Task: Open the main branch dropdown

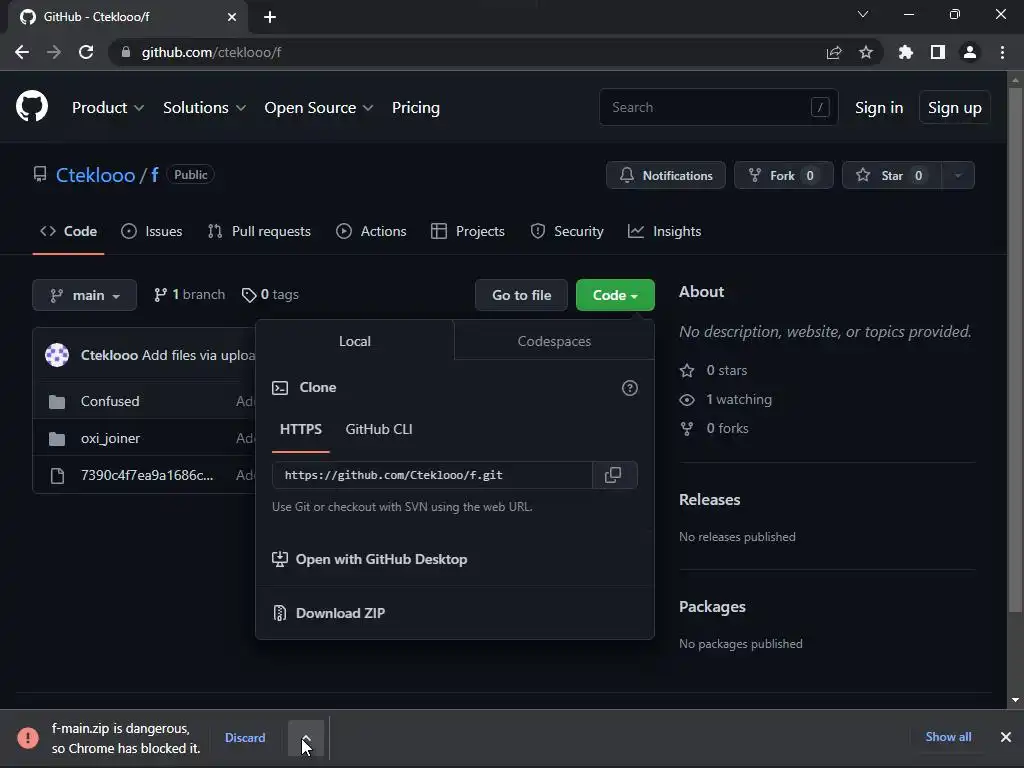Action: [84, 295]
